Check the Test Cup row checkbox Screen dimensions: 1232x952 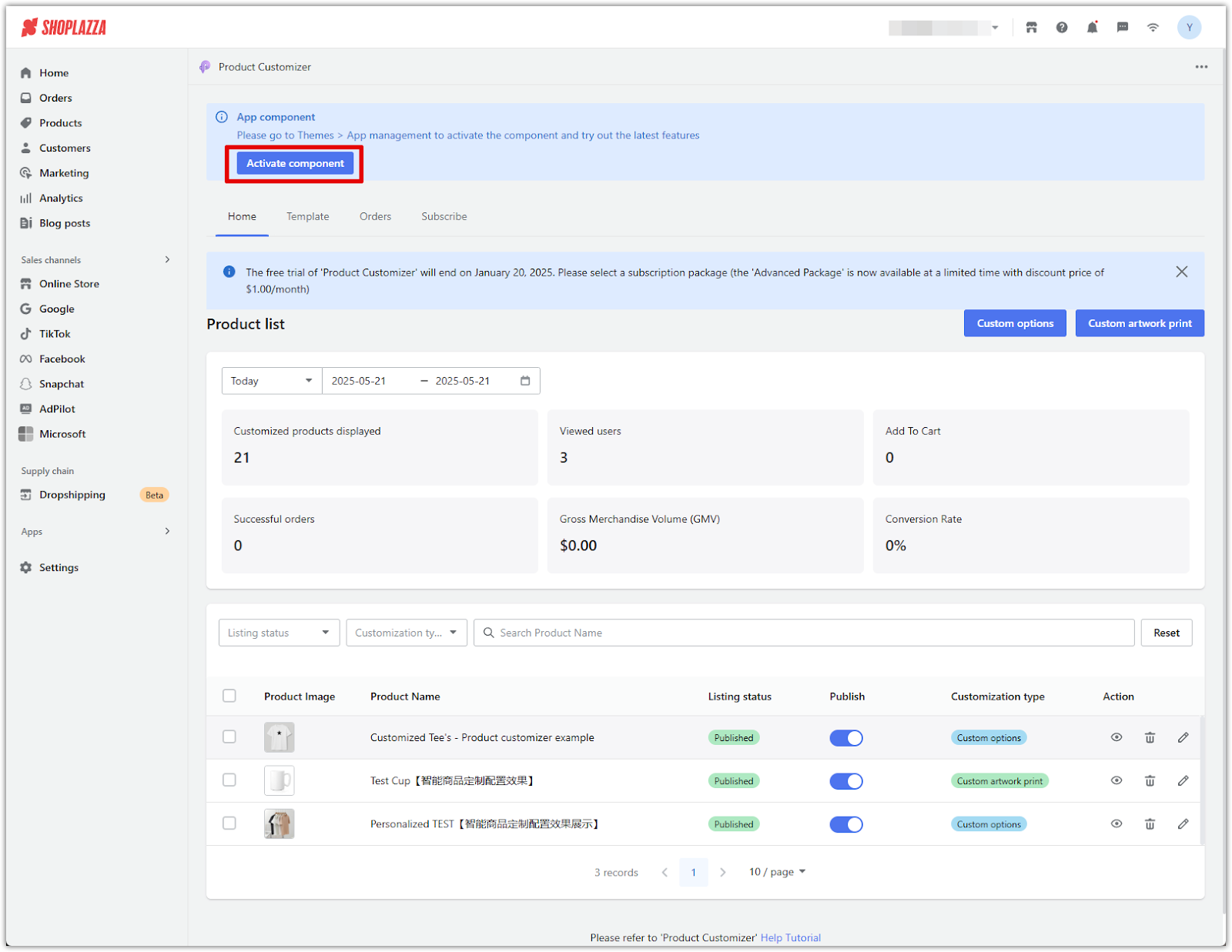(x=229, y=780)
